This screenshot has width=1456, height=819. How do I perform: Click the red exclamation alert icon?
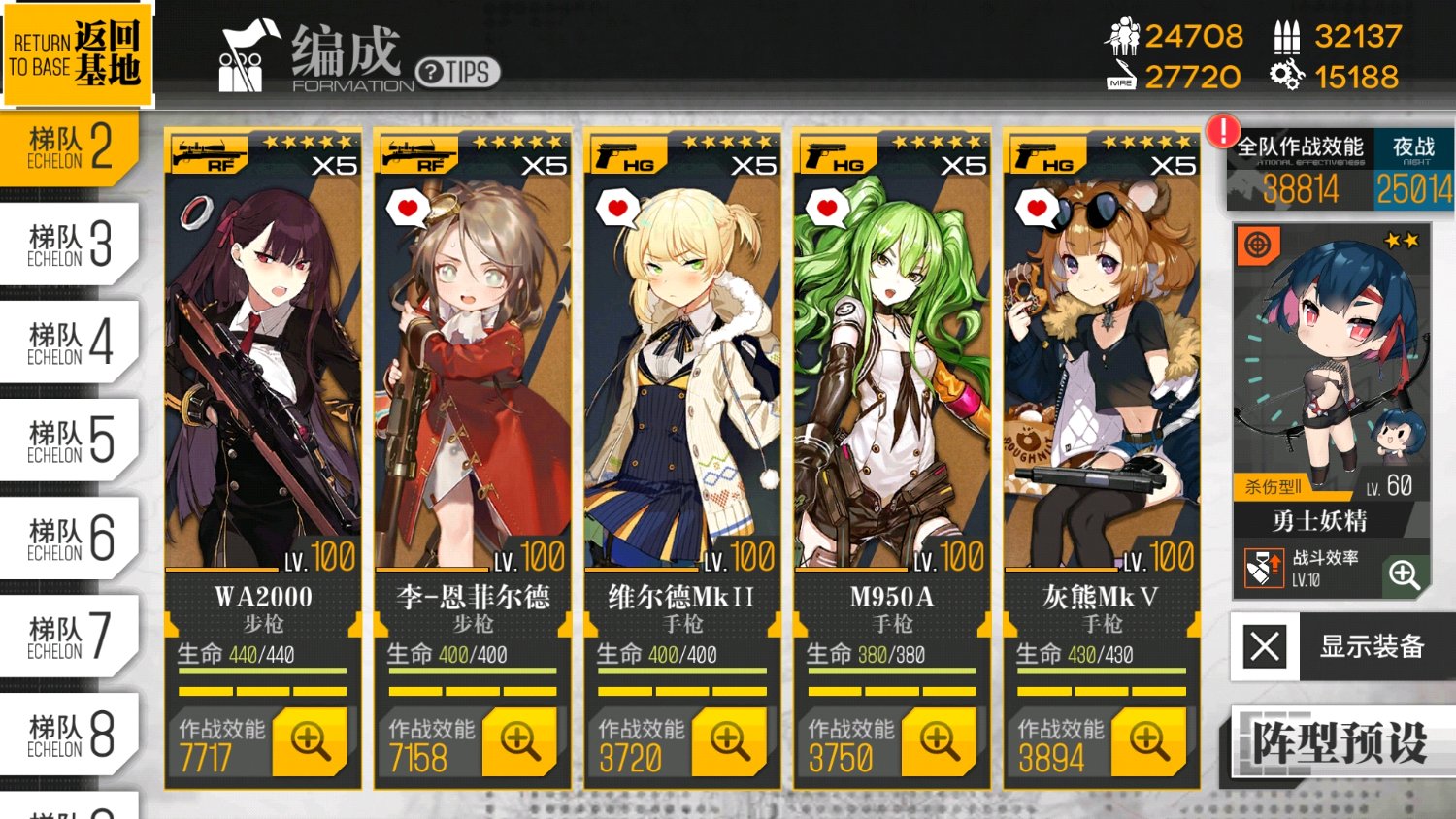click(x=1223, y=130)
